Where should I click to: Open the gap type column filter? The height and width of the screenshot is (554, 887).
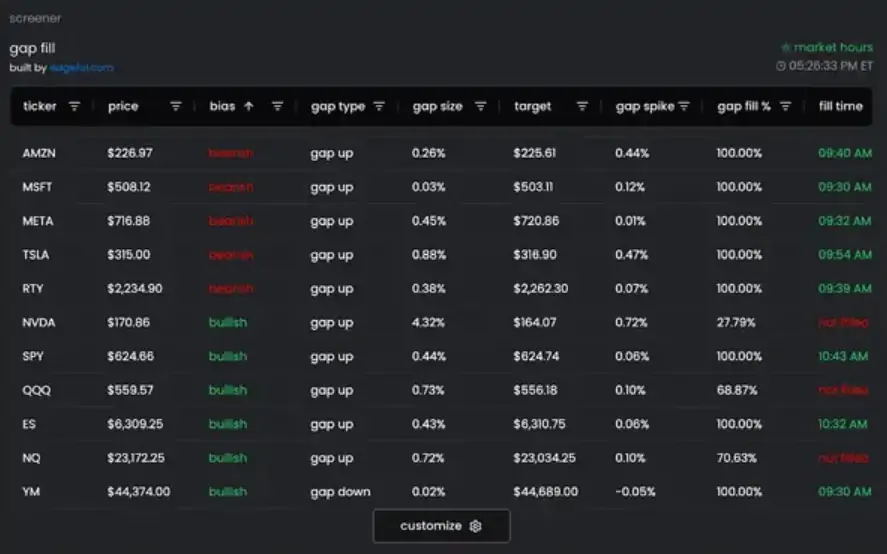click(x=379, y=106)
